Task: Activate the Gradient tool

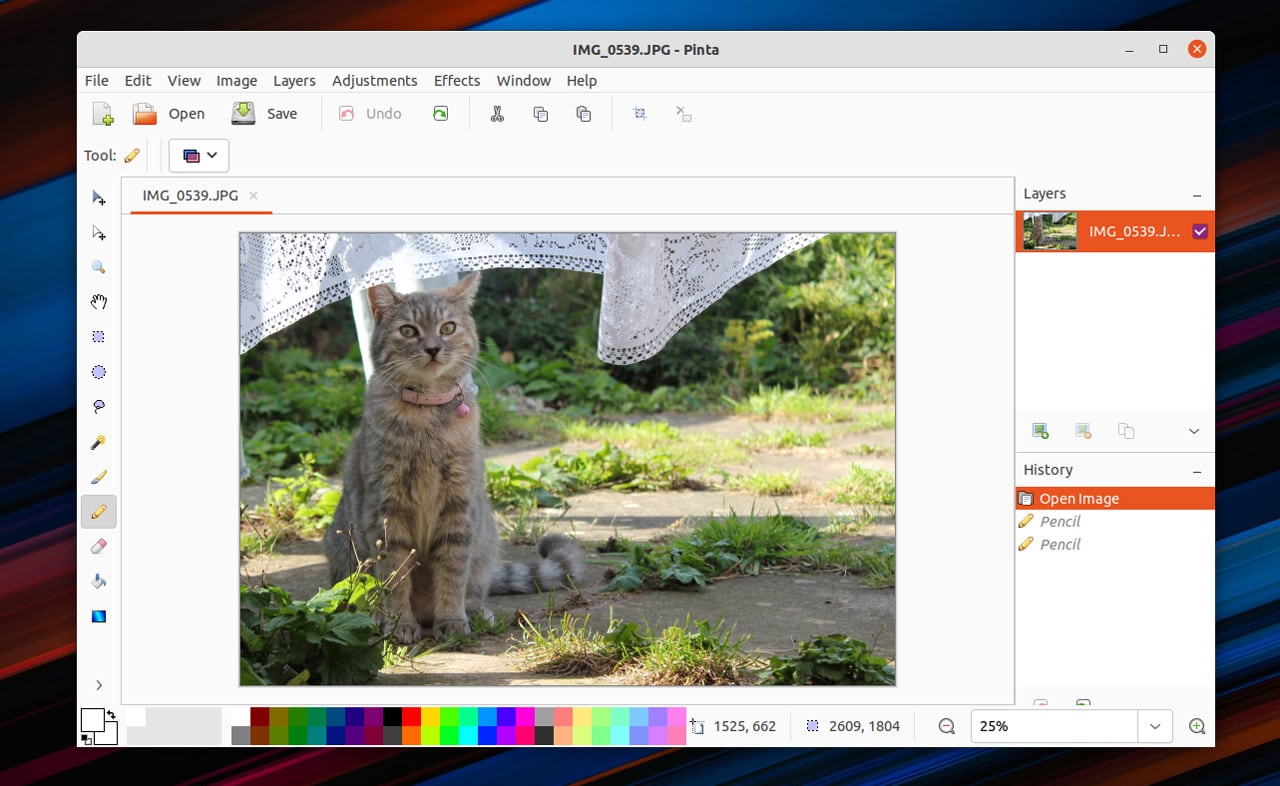Action: coord(98,616)
